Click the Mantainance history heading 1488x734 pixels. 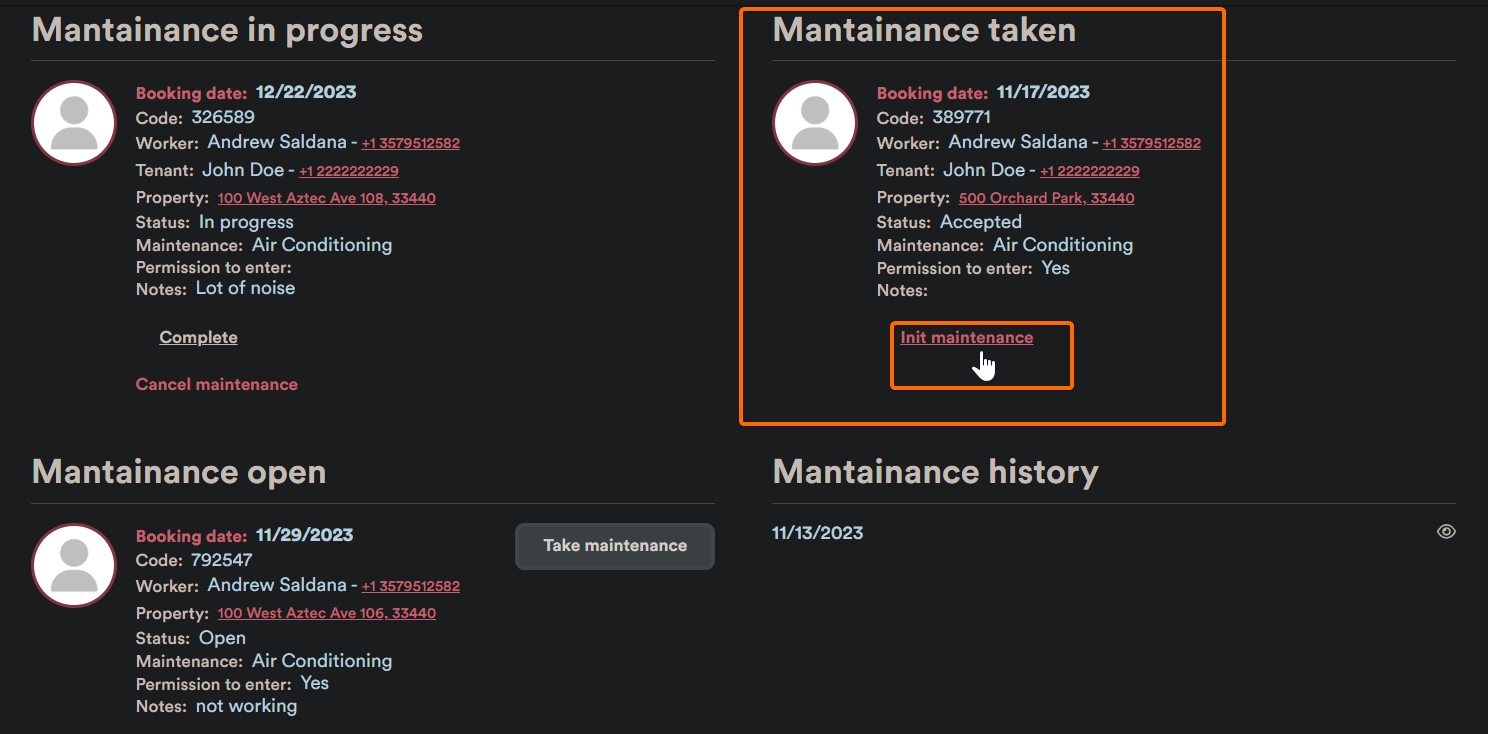[x=935, y=472]
